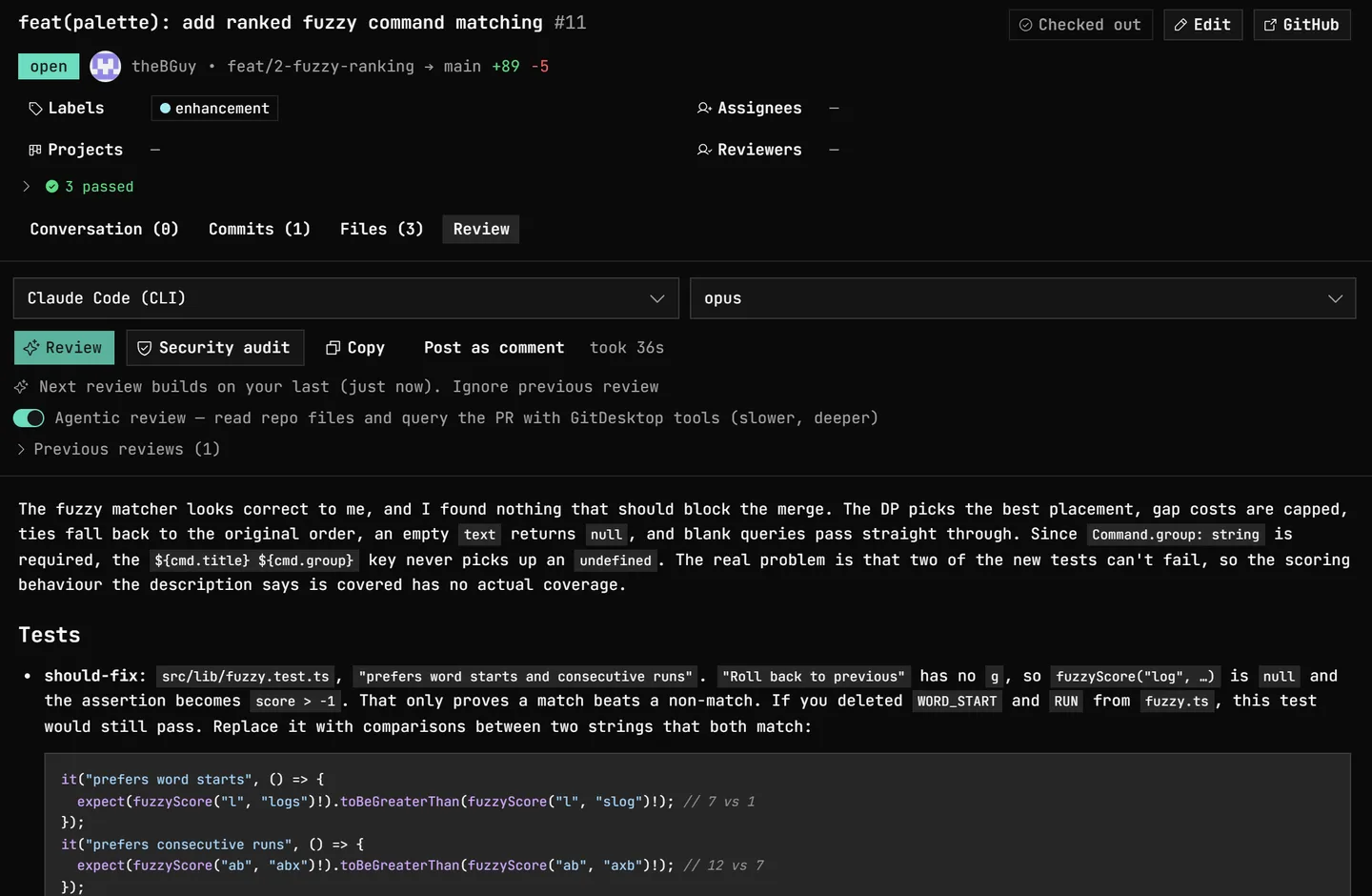
Task: Select the Review tab
Action: click(x=481, y=229)
